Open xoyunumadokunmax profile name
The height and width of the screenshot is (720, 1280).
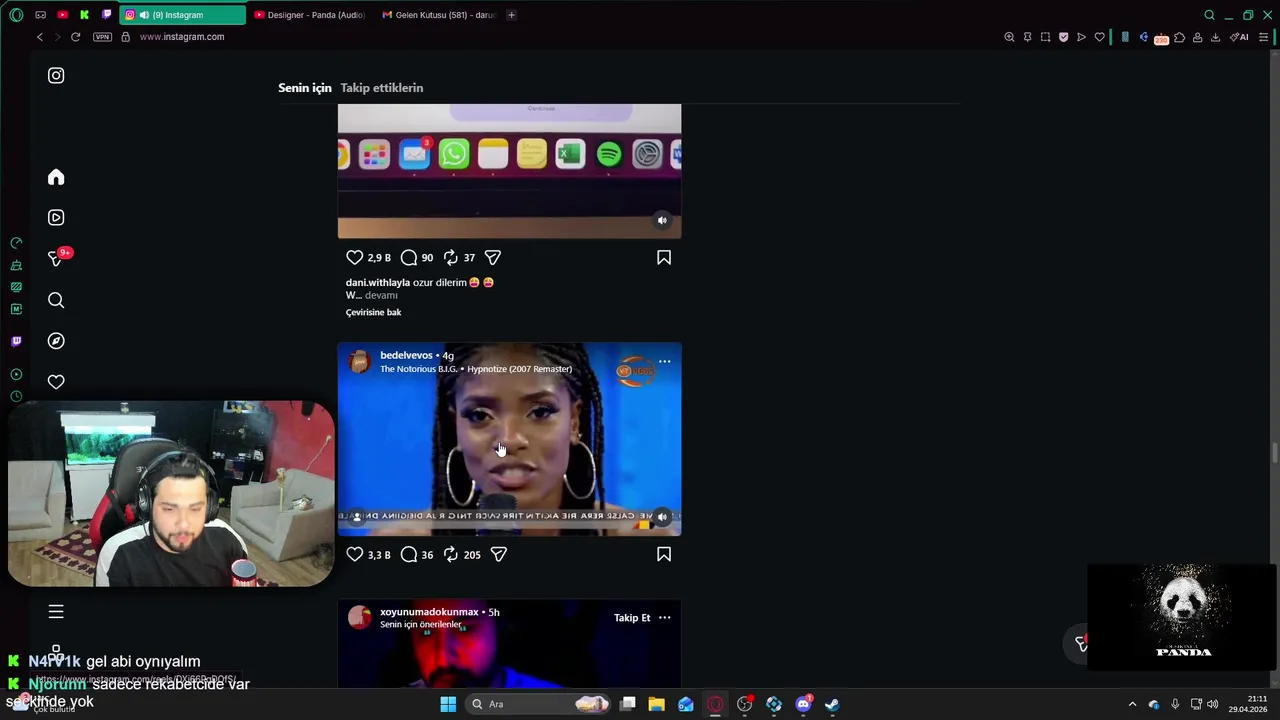(429, 612)
